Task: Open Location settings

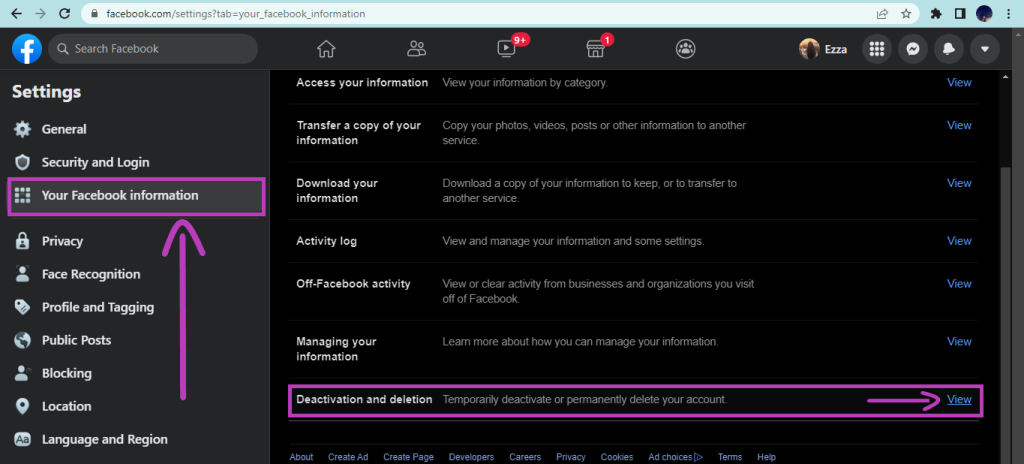Action: tap(136, 406)
